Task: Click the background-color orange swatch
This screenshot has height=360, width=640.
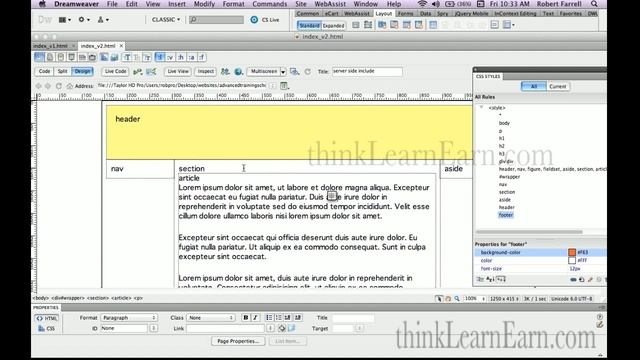Action: pos(572,253)
